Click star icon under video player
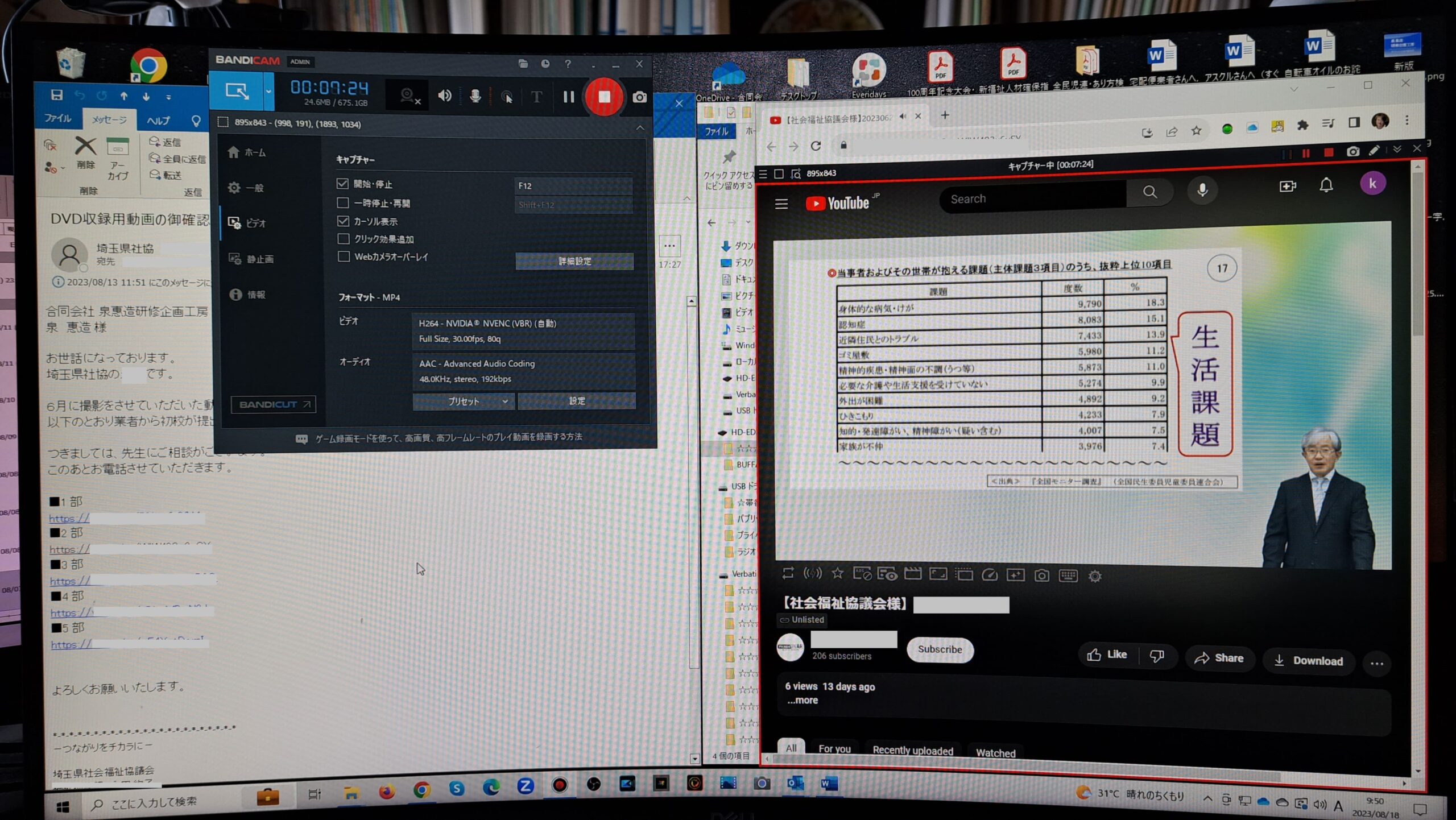1456x820 pixels. pyautogui.click(x=837, y=573)
